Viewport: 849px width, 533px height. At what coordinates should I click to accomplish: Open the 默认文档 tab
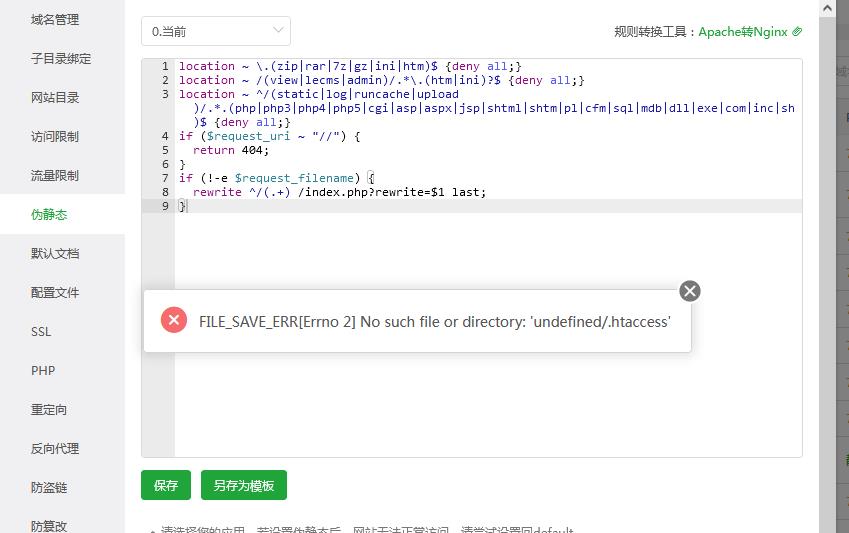click(55, 254)
